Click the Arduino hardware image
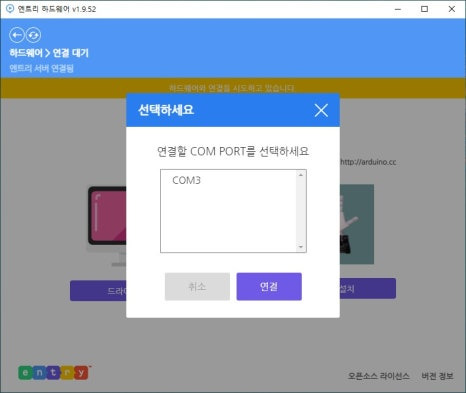The height and width of the screenshot is (393, 466). point(357,224)
